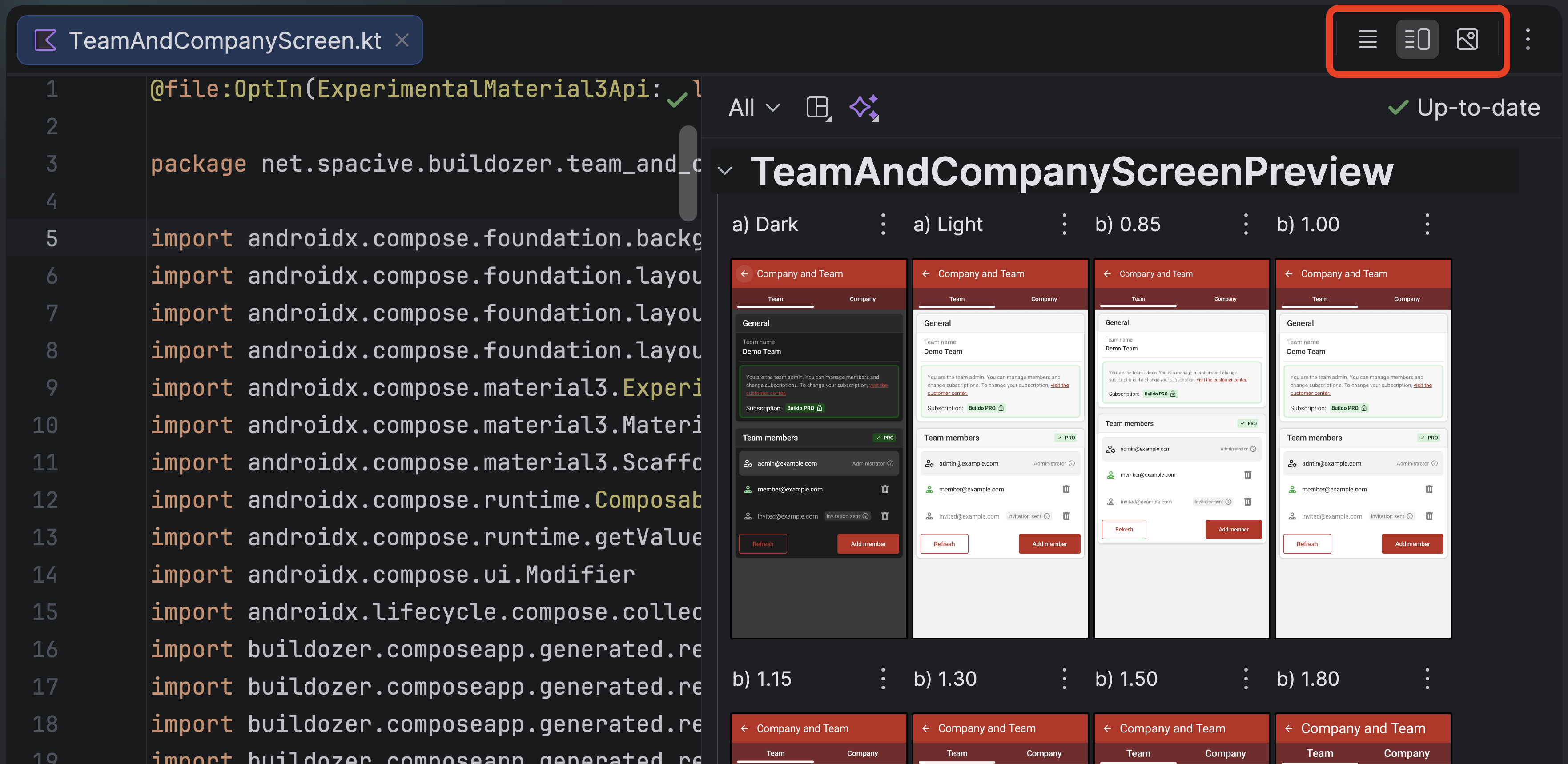Open options menu for 'b) 1.30' preview
Viewport: 1568px width, 764px height.
pos(1064,678)
